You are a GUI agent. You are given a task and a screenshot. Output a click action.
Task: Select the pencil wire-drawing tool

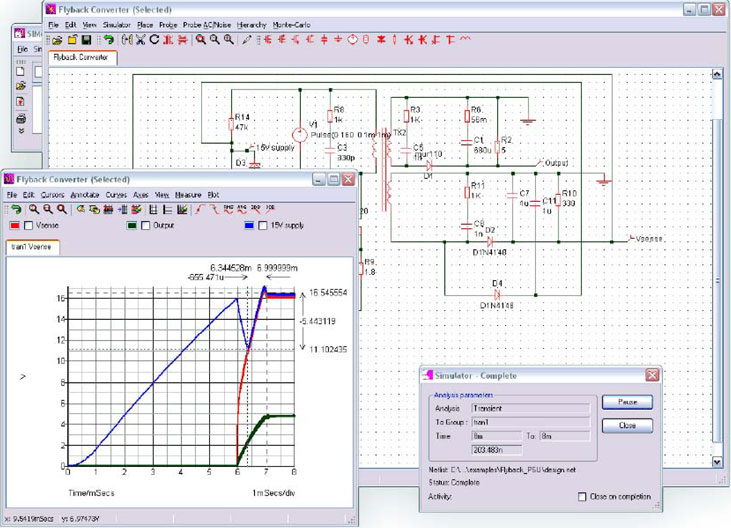tap(247, 40)
